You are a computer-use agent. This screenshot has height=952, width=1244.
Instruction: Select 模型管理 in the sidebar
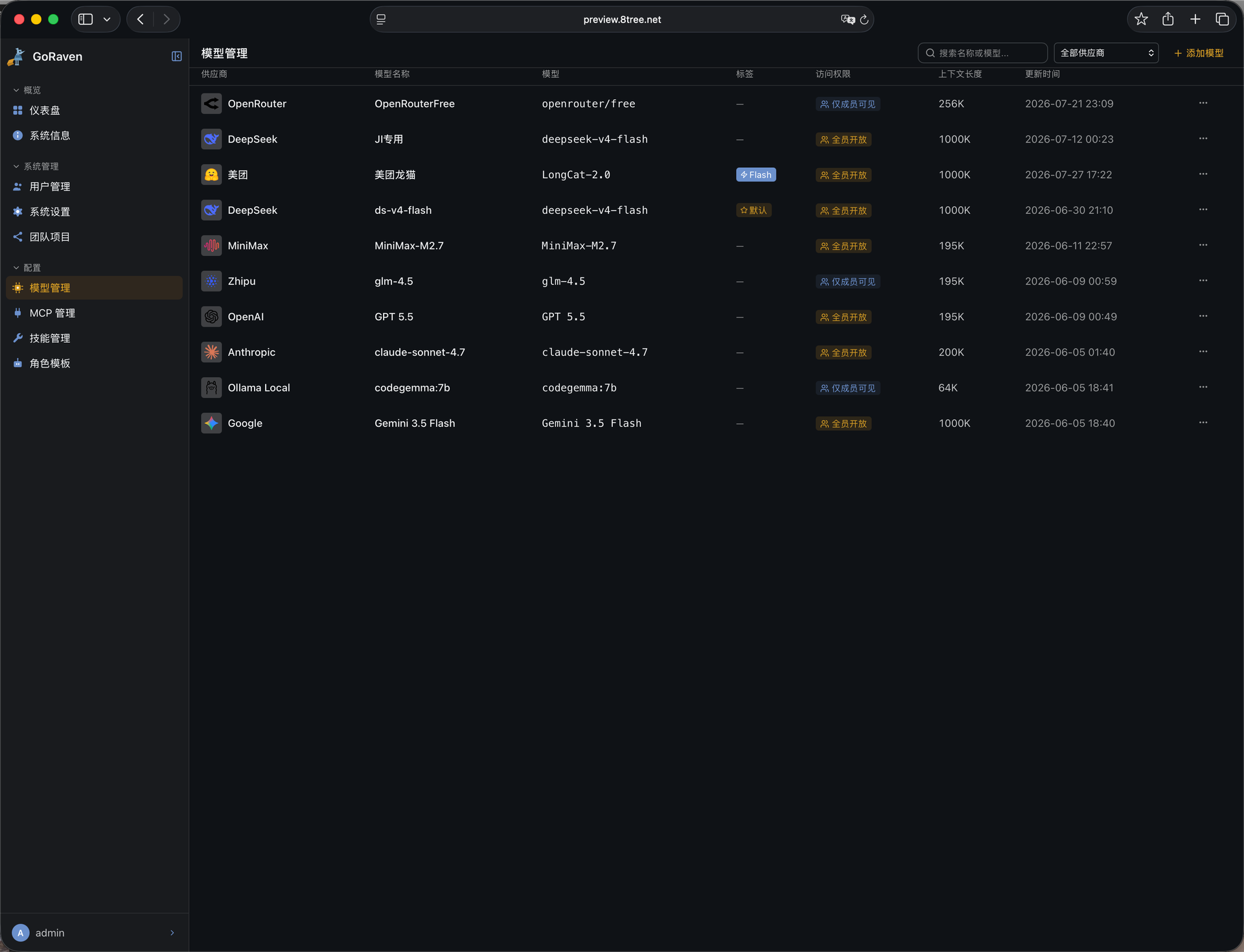click(x=95, y=288)
